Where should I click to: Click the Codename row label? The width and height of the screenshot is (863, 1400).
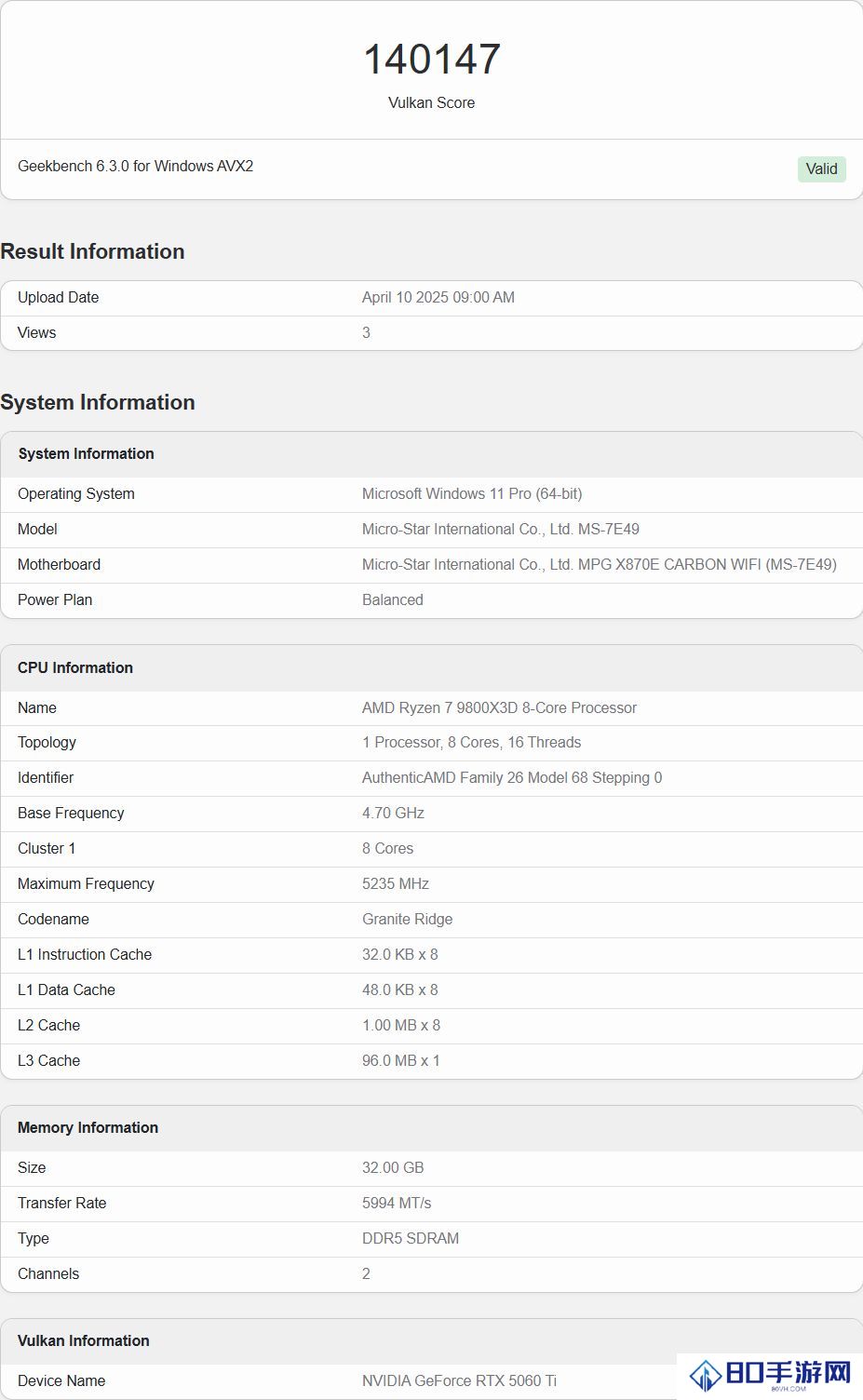[53, 919]
